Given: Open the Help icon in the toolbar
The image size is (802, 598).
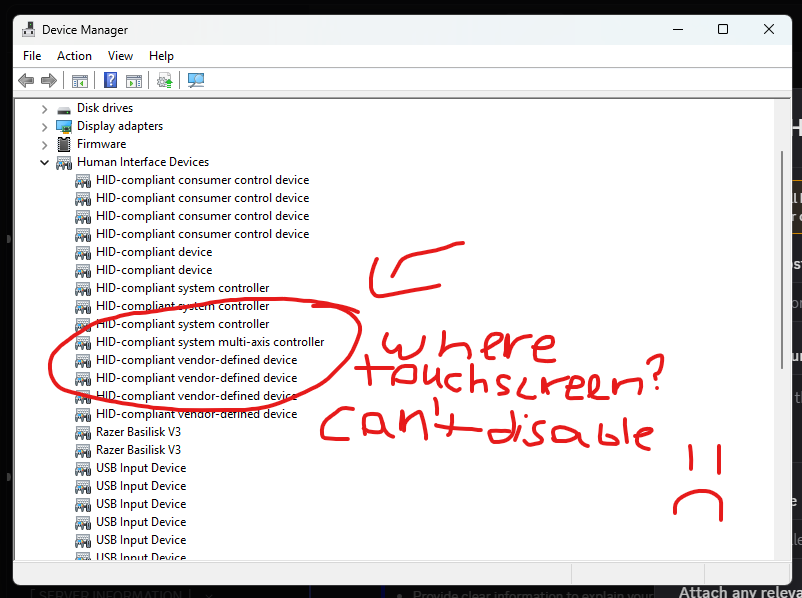Looking at the screenshot, I should tap(110, 80).
